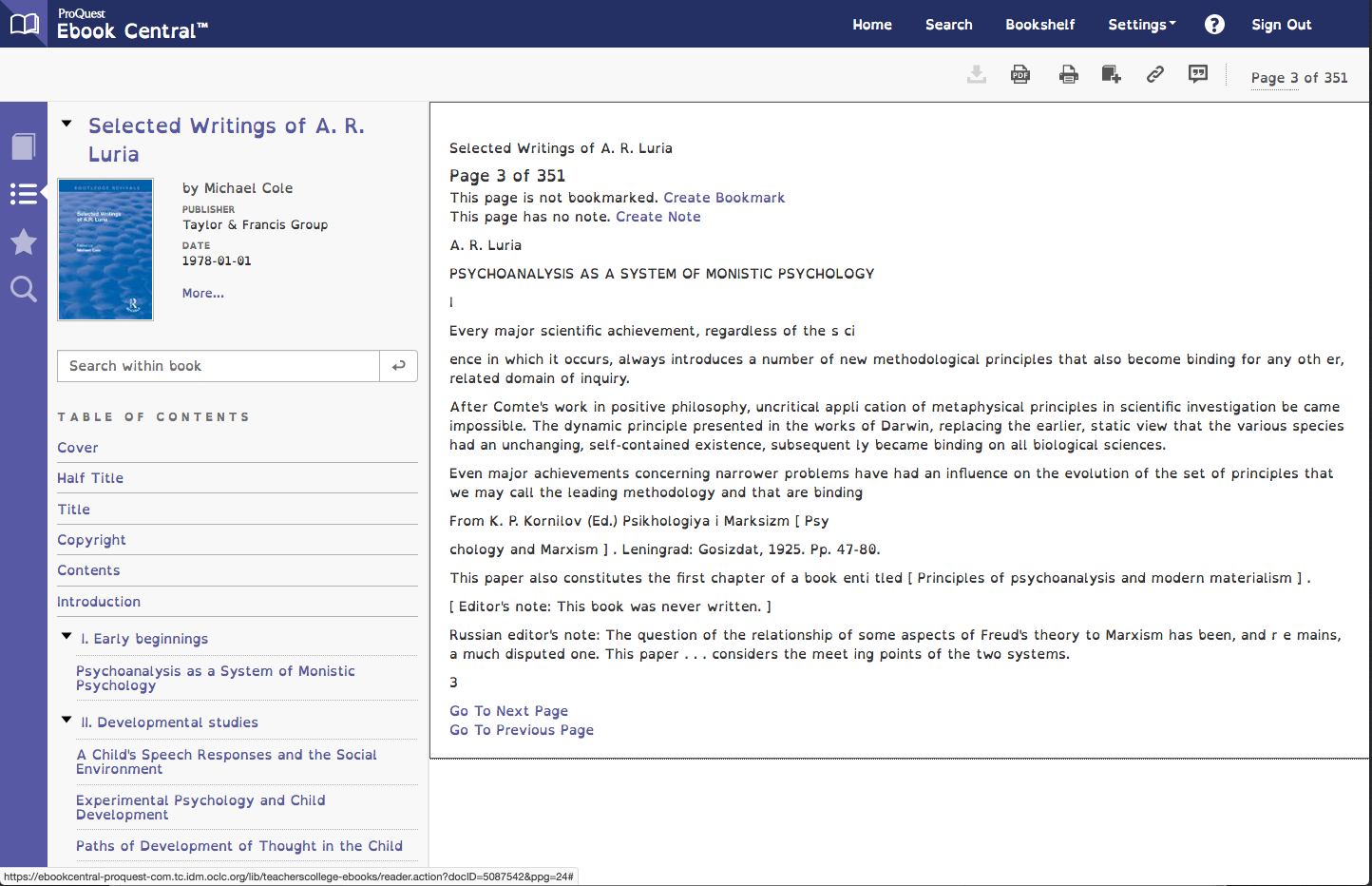The image size is (1372, 886).
Task: Open the PDF chapter download tool
Action: coord(1020,74)
